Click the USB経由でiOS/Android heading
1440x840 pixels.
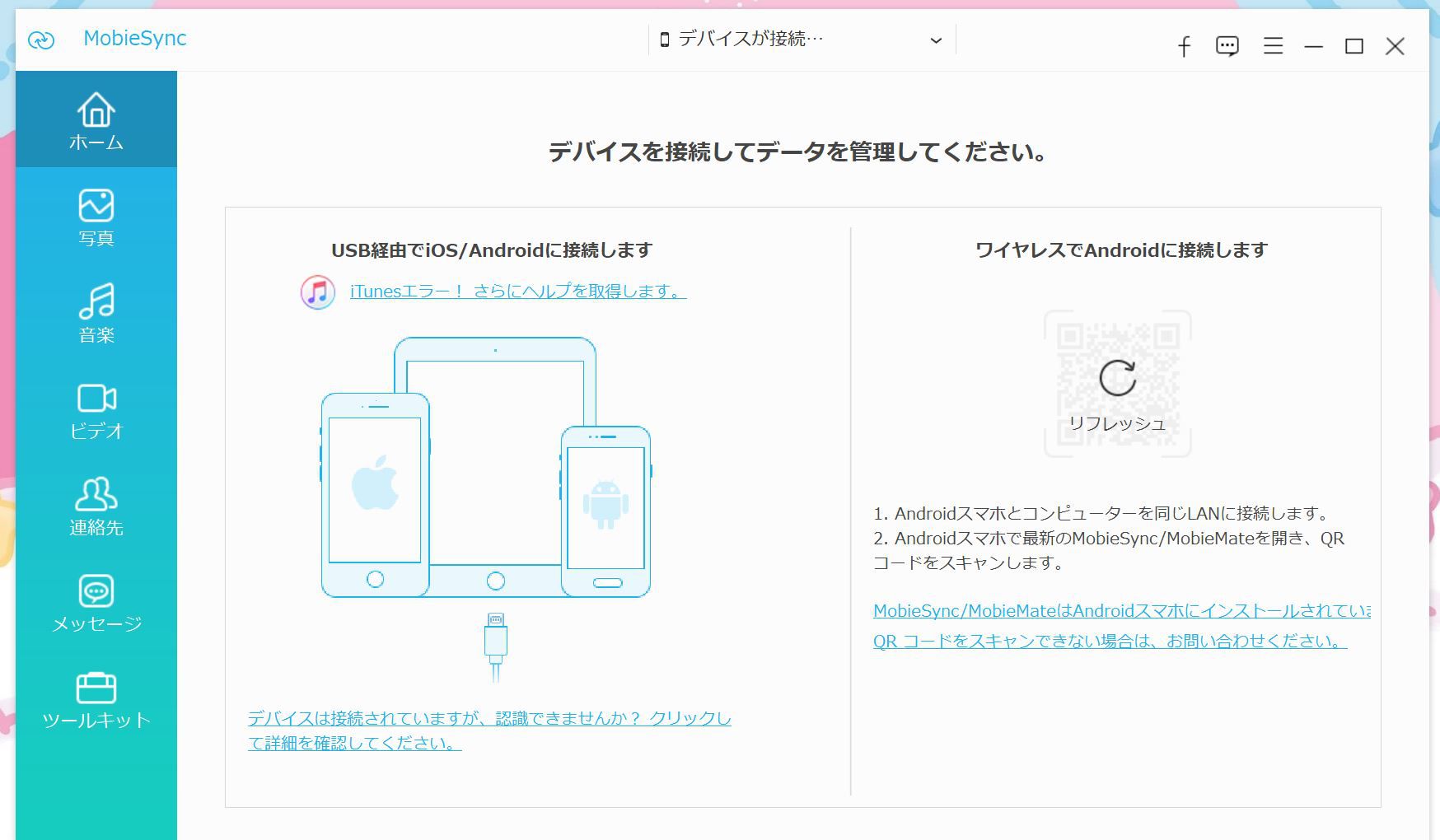pos(492,250)
